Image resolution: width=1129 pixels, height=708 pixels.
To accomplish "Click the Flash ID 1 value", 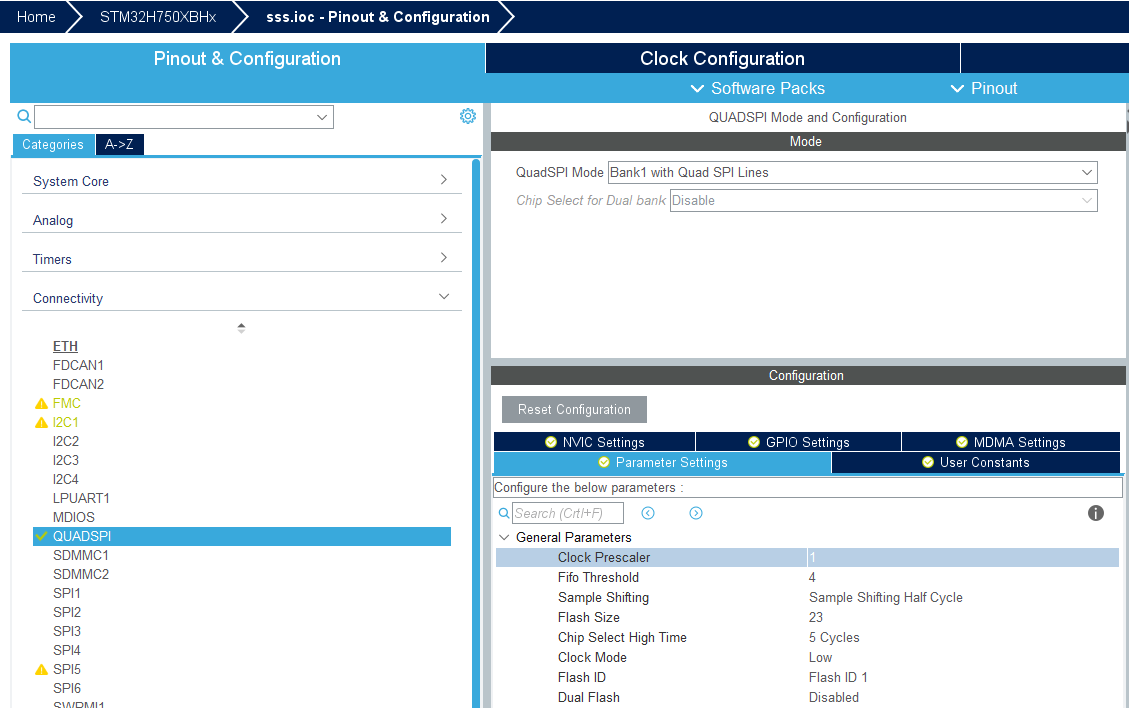I will pos(838,678).
